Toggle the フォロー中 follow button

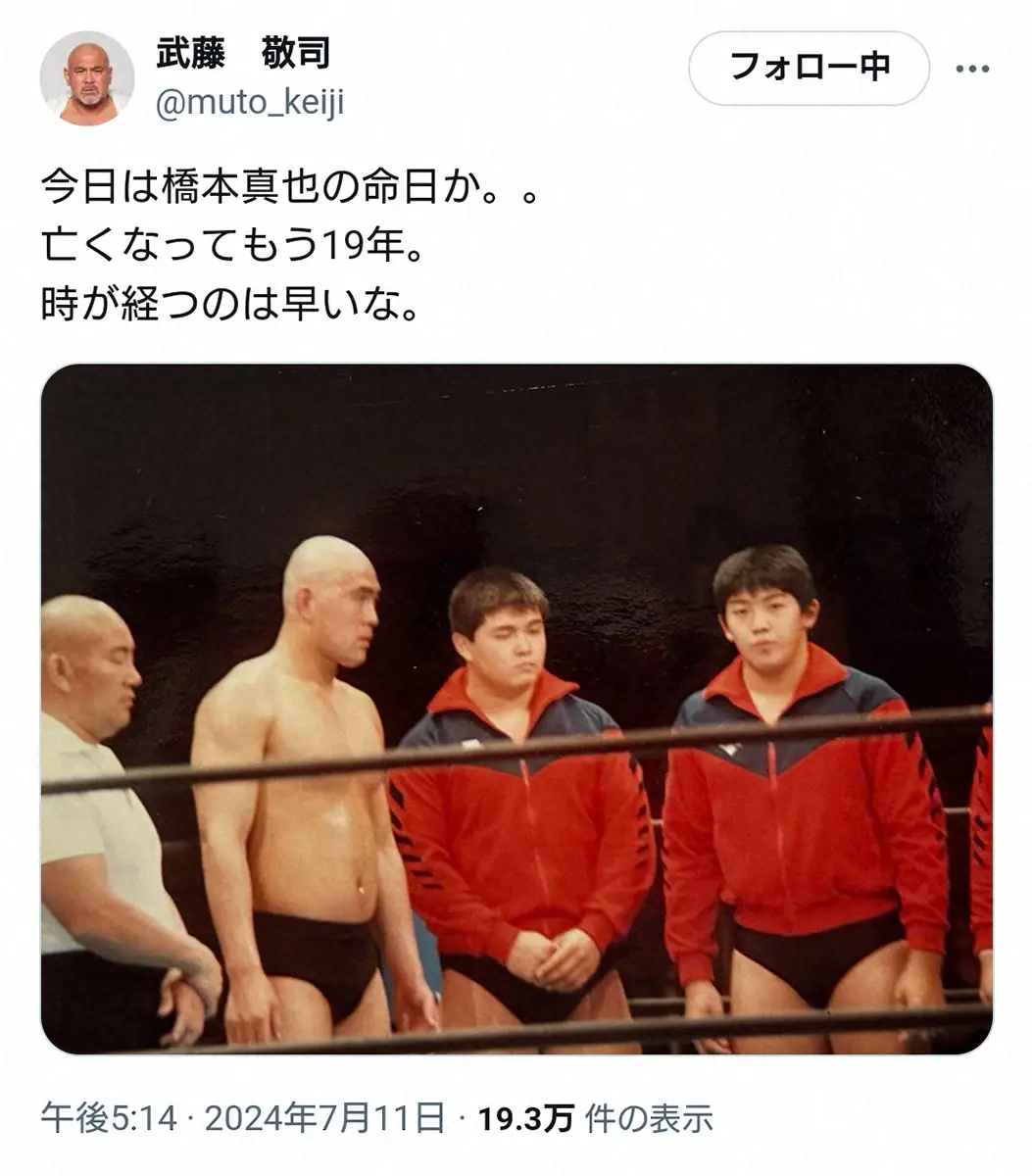click(x=809, y=68)
